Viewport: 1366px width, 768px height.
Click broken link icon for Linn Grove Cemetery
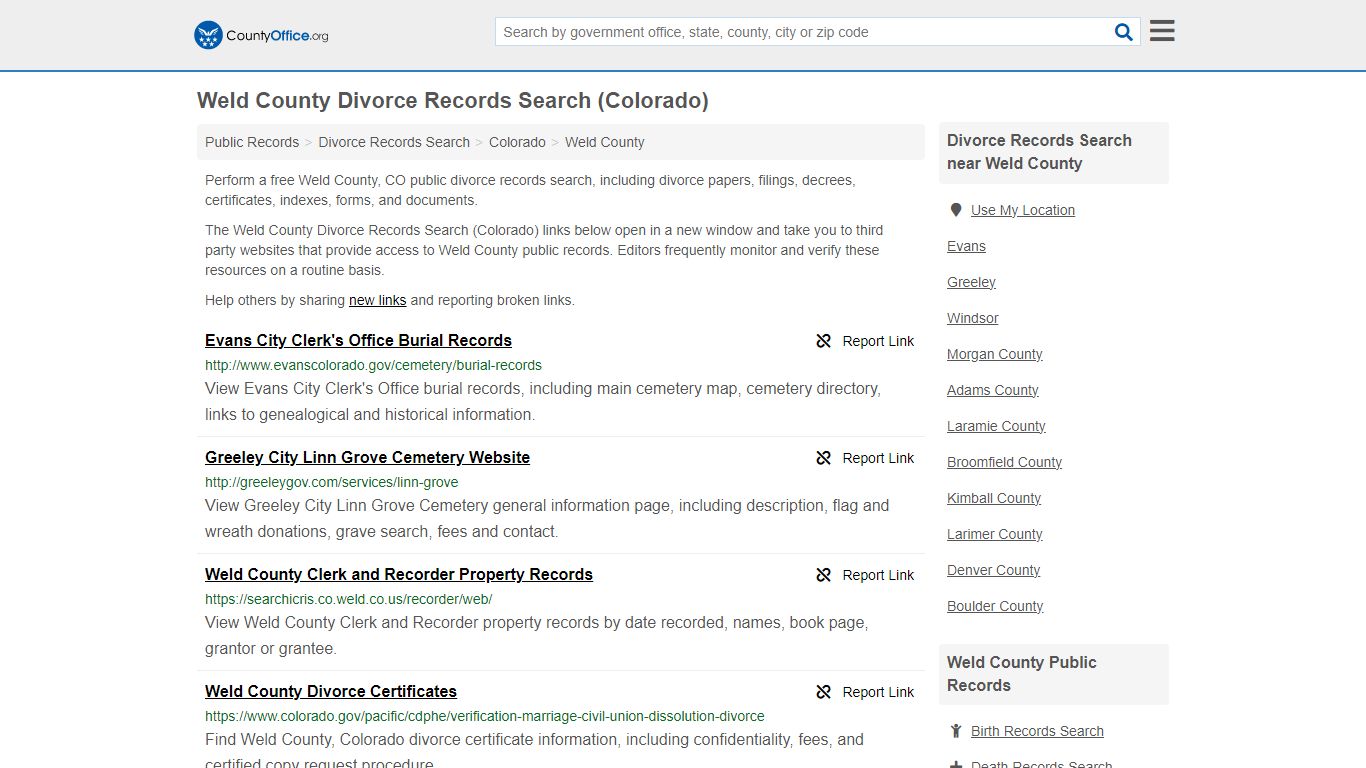[824, 458]
